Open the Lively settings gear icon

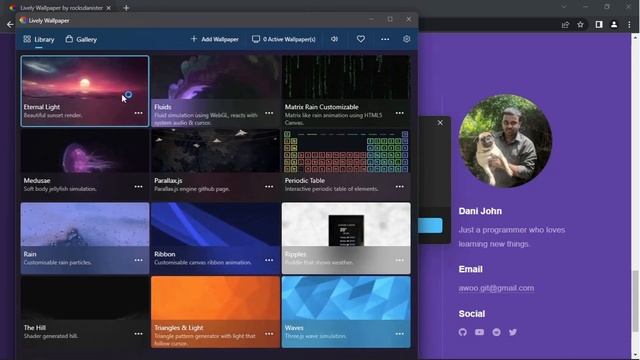coord(407,39)
